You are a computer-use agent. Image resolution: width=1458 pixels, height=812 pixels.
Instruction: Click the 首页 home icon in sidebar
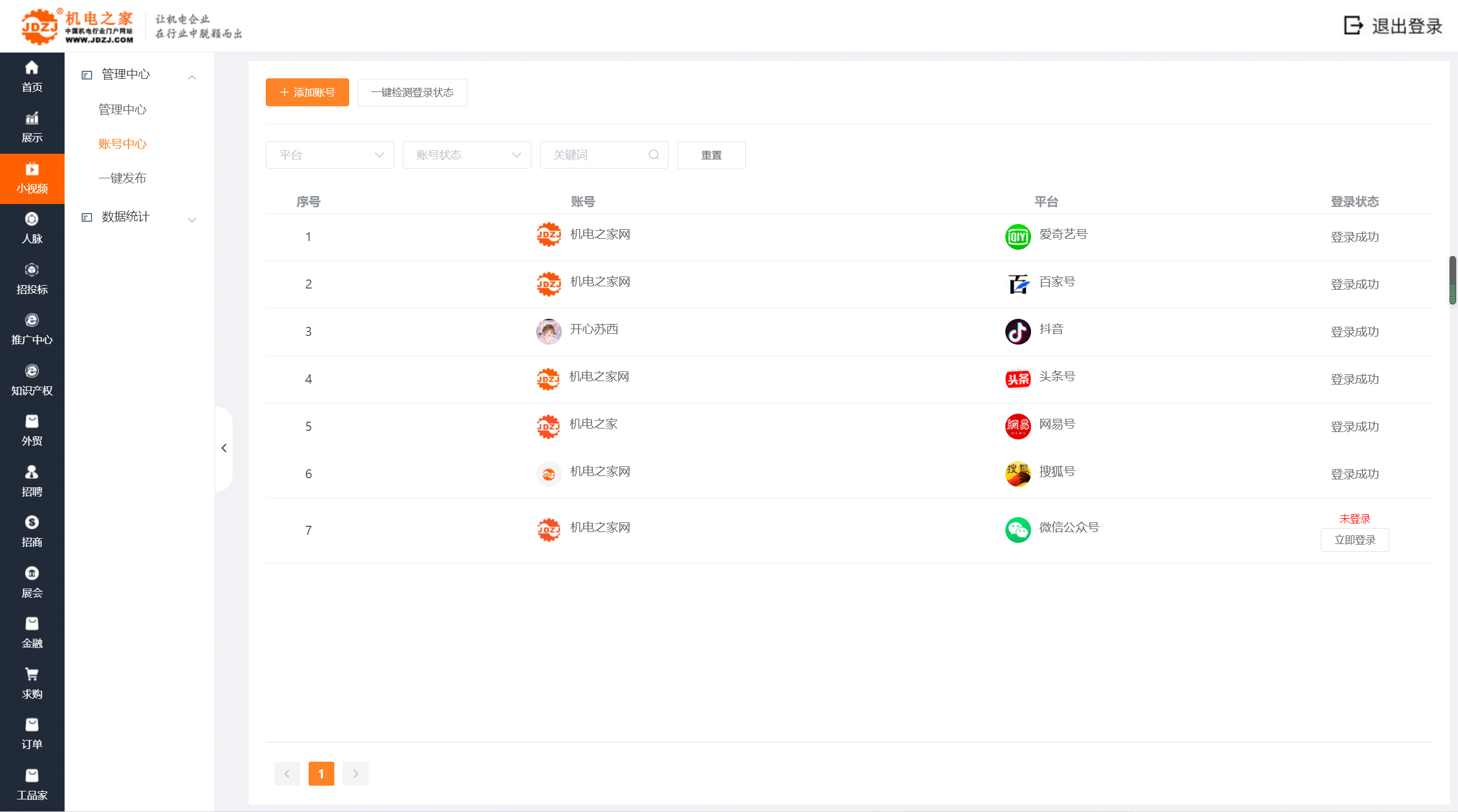(32, 68)
